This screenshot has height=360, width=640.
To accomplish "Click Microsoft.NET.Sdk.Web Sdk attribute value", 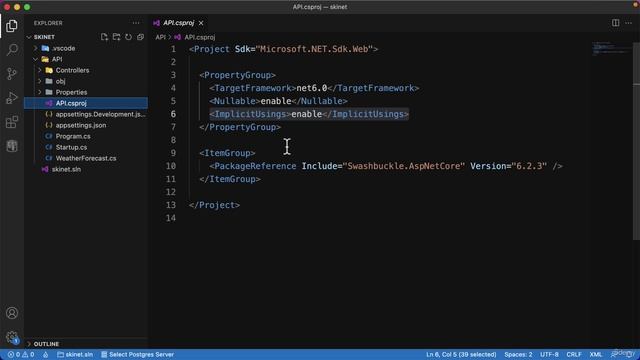I will 314,49.
